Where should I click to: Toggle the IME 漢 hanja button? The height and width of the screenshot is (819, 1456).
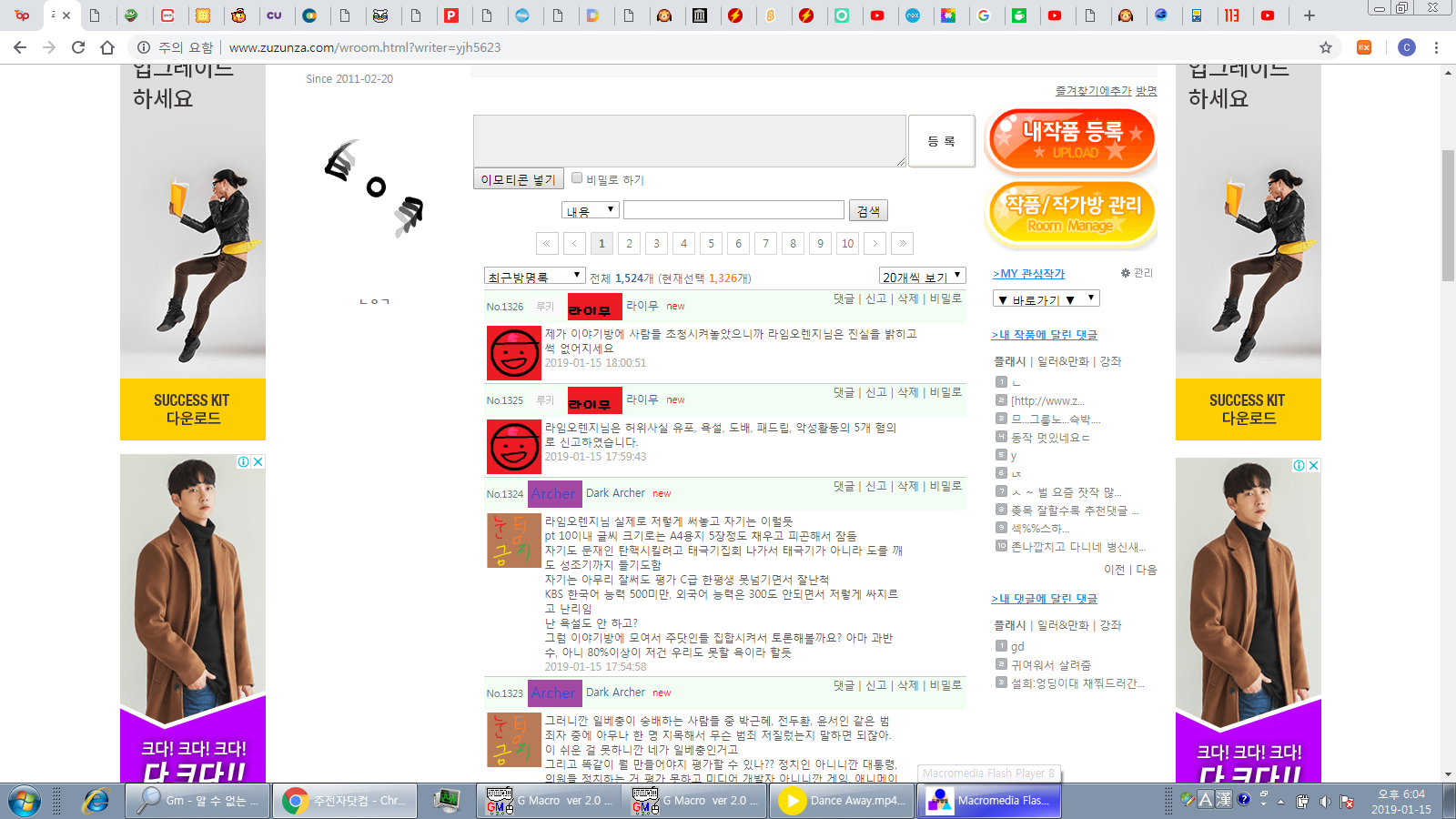1224,799
